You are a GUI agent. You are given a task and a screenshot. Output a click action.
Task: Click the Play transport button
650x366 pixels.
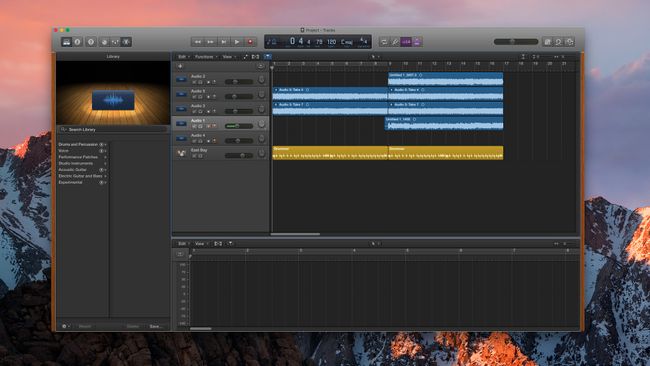tap(237, 42)
